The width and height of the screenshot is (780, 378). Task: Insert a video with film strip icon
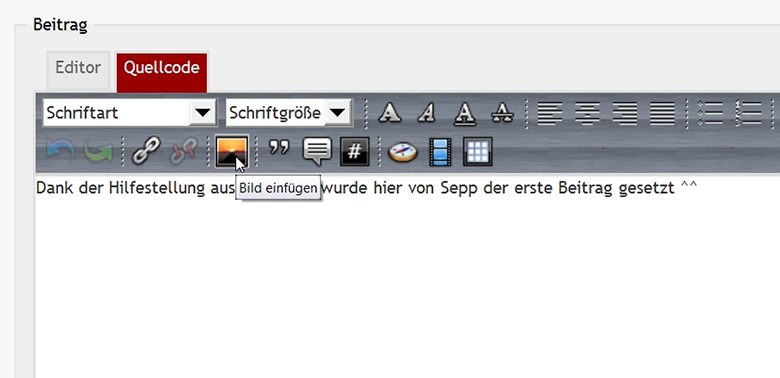click(440, 152)
